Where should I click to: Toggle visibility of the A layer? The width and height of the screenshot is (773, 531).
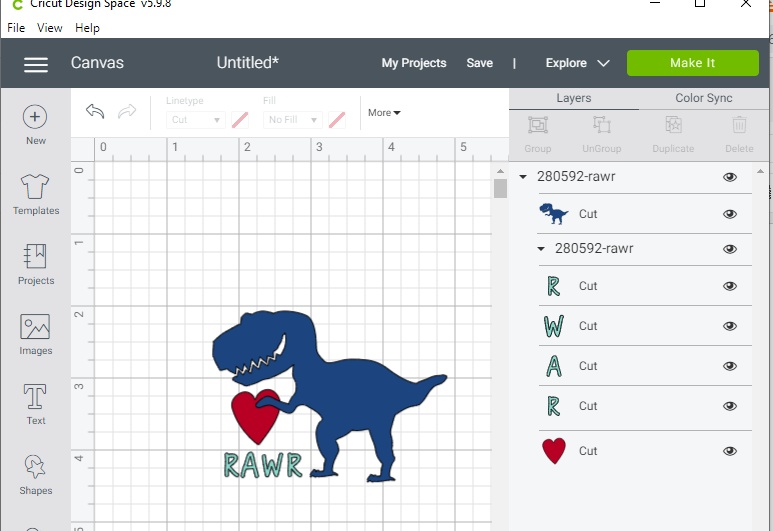(730, 366)
